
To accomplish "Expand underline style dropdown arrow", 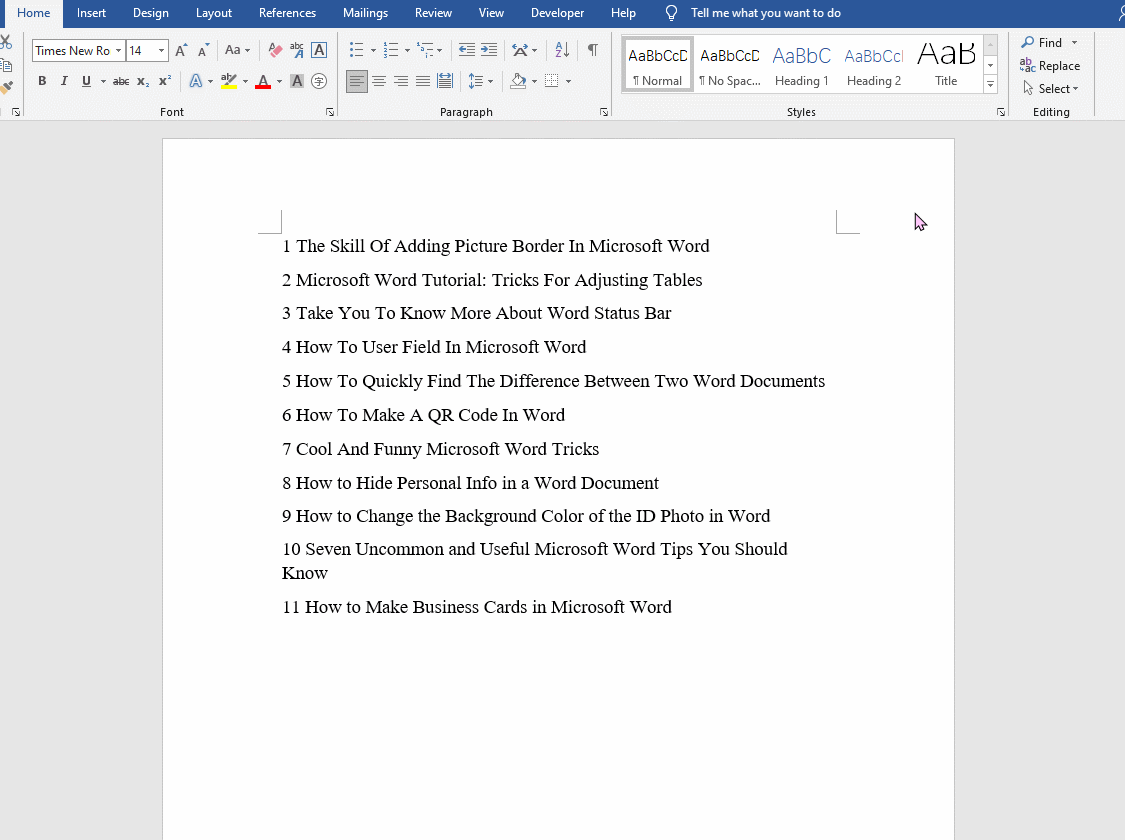I will click(103, 81).
